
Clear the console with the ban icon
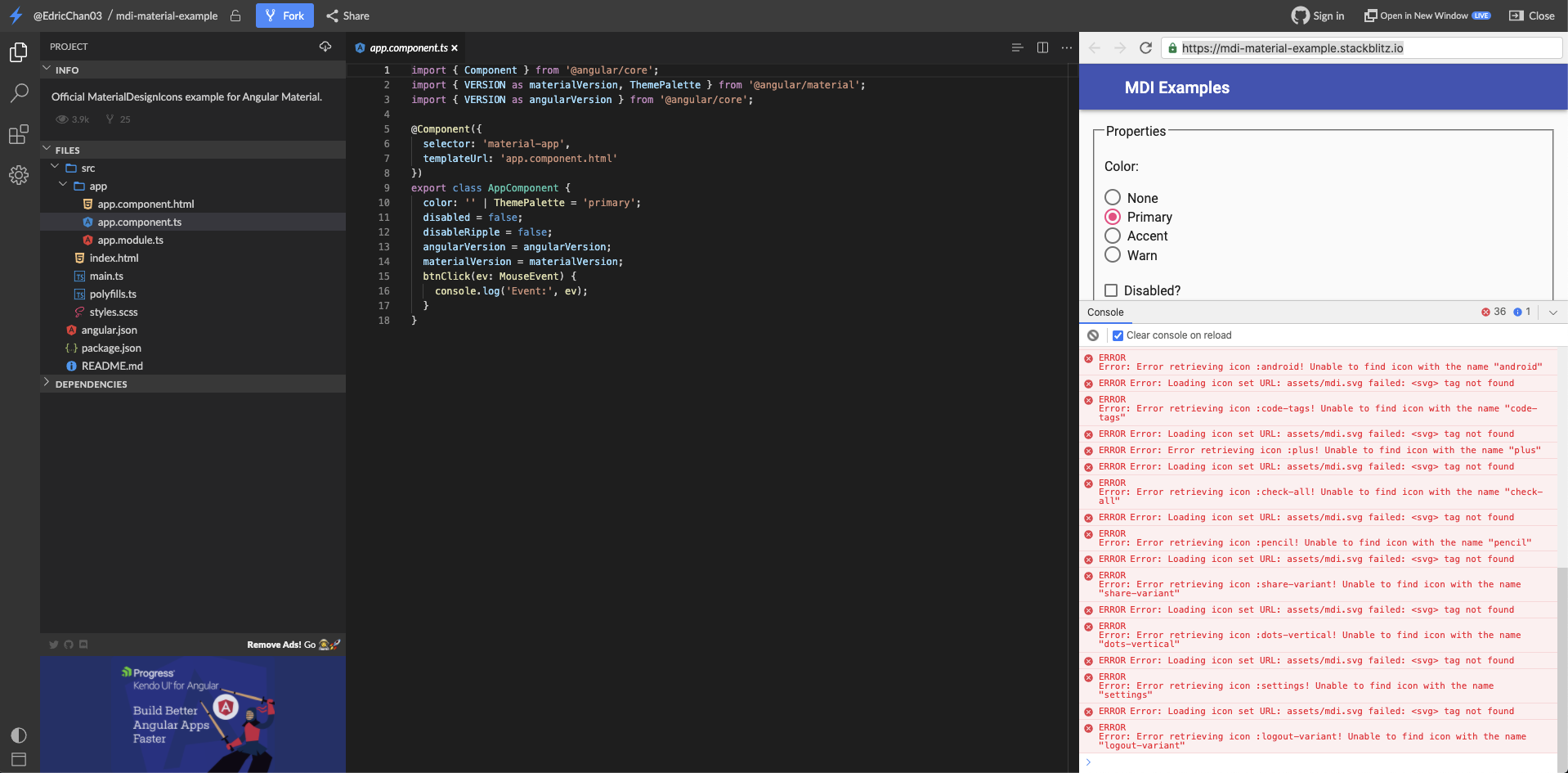(1093, 335)
